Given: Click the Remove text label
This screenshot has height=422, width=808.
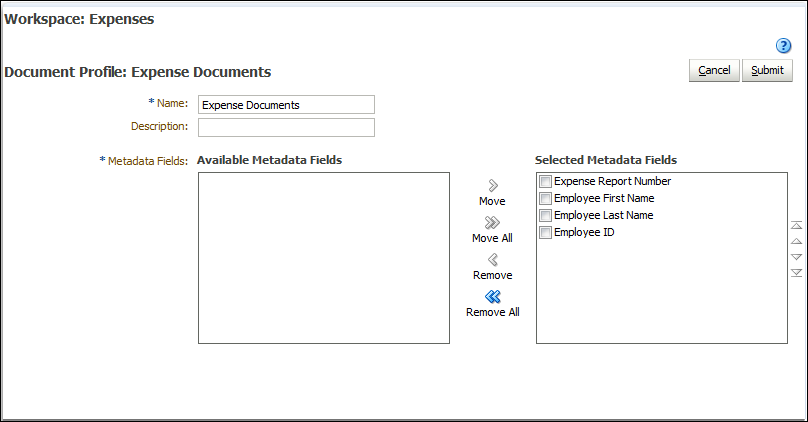Looking at the screenshot, I should pyautogui.click(x=493, y=275).
